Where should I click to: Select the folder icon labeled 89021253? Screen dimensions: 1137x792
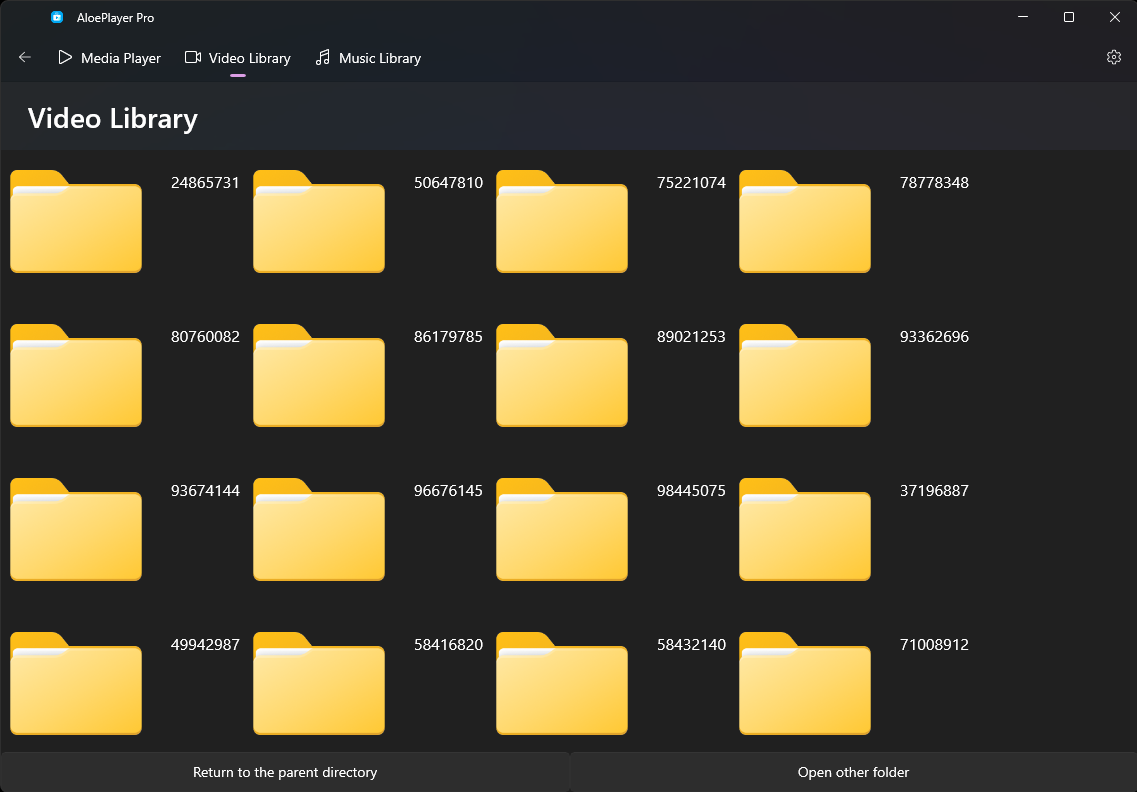(562, 376)
